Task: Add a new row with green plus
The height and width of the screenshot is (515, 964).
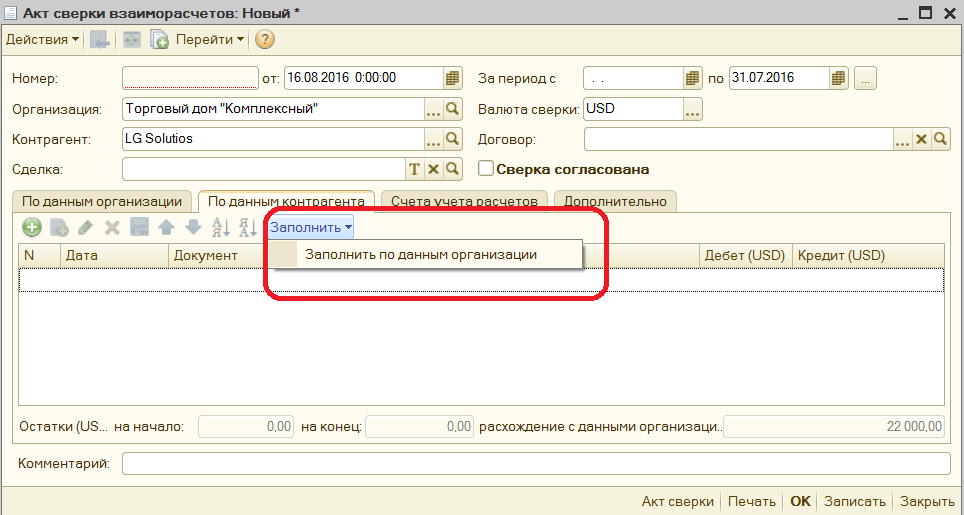Action: click(x=32, y=227)
